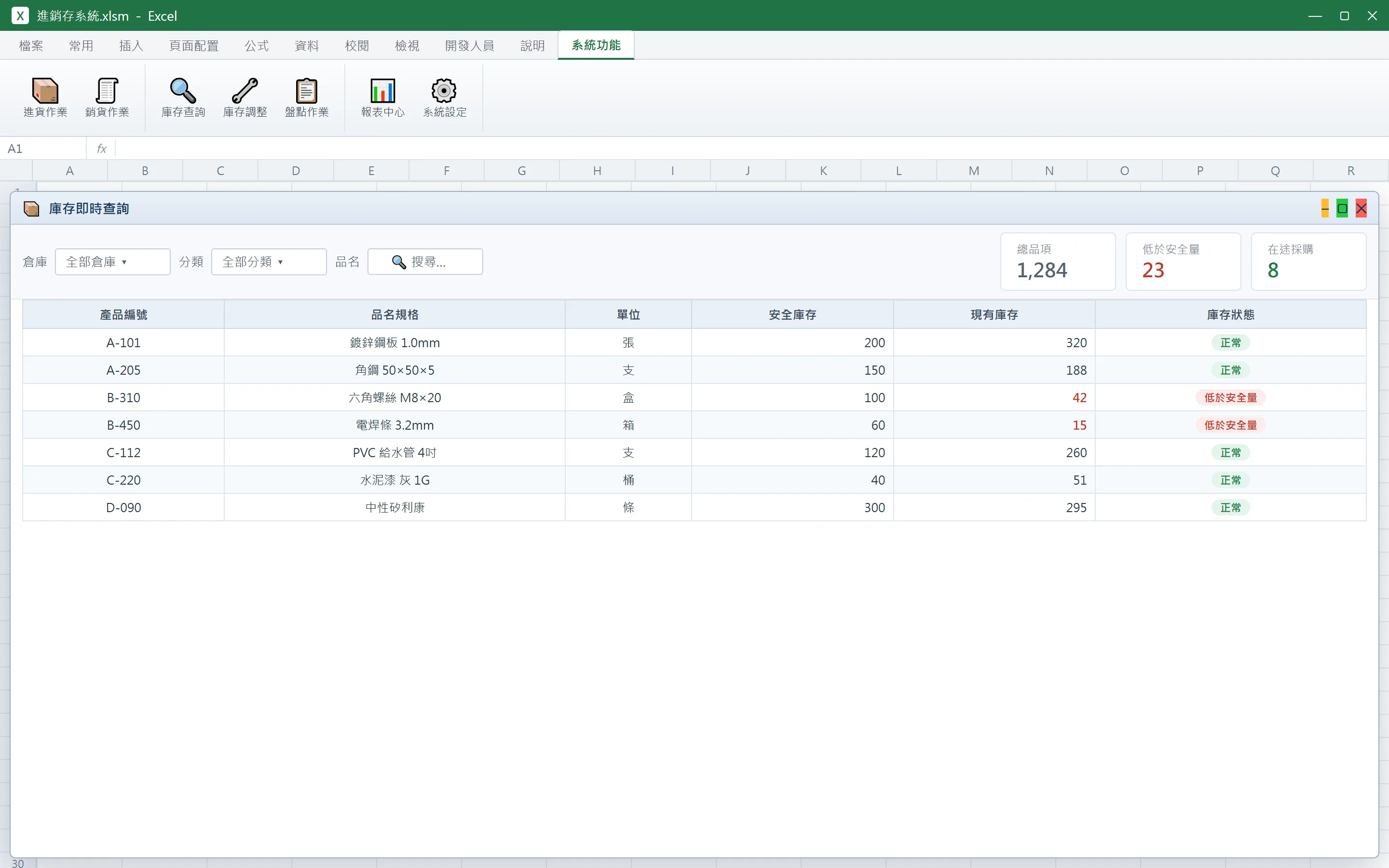Click 低於安全量 badge in B-310 row
This screenshot has width=1389, height=868.
(x=1231, y=398)
